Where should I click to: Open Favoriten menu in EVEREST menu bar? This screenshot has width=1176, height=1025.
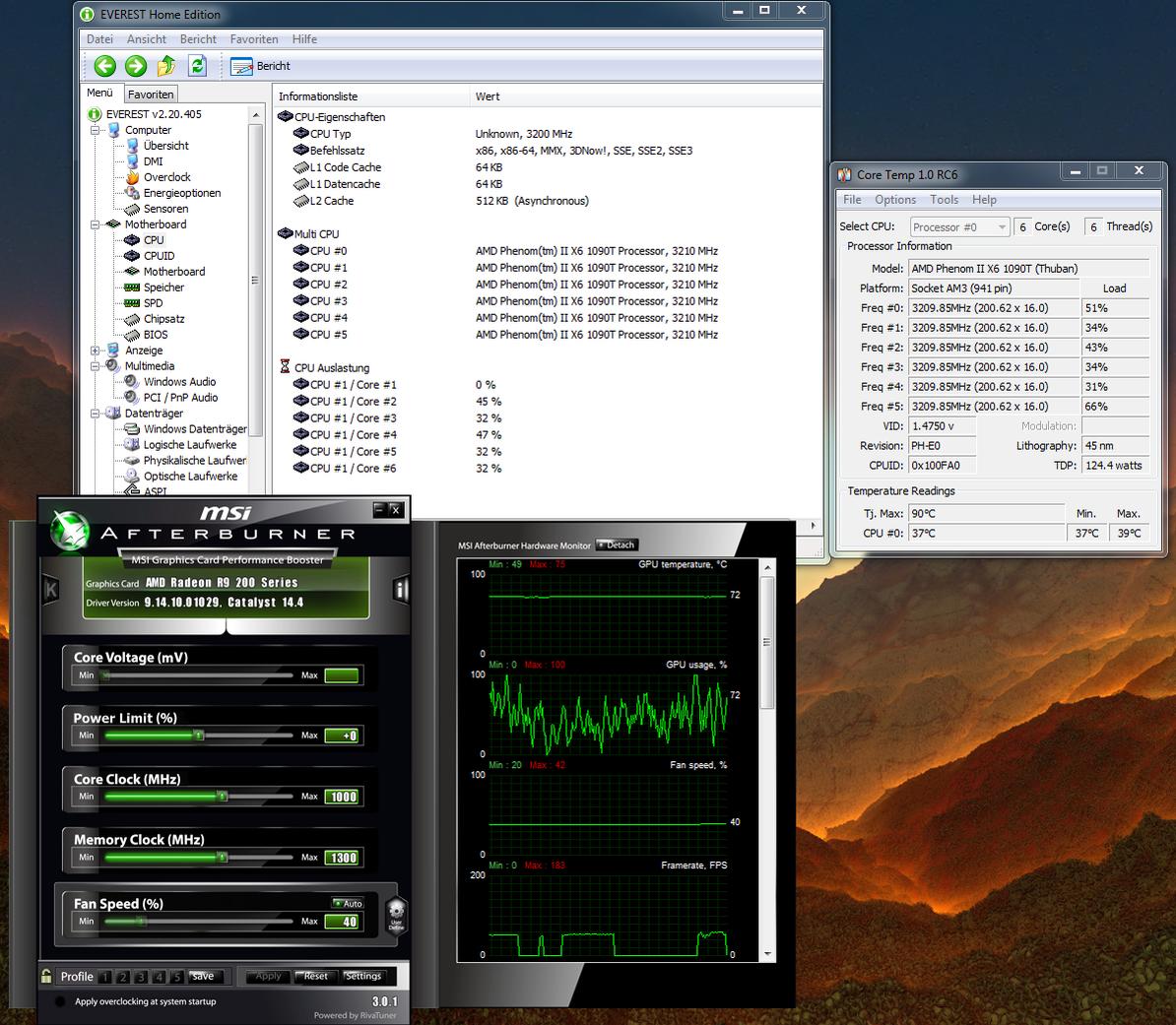(x=254, y=39)
